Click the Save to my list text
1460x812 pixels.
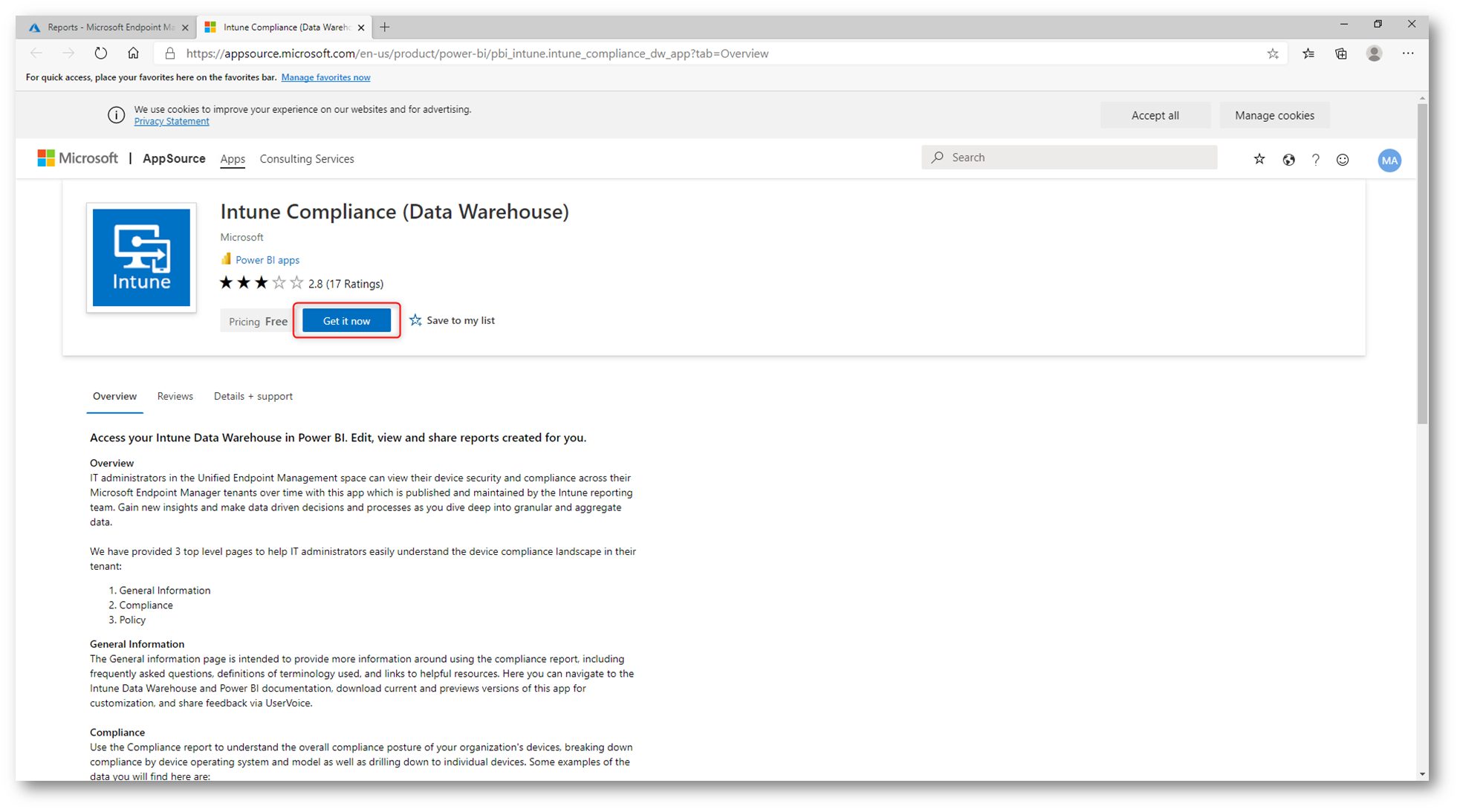click(461, 320)
